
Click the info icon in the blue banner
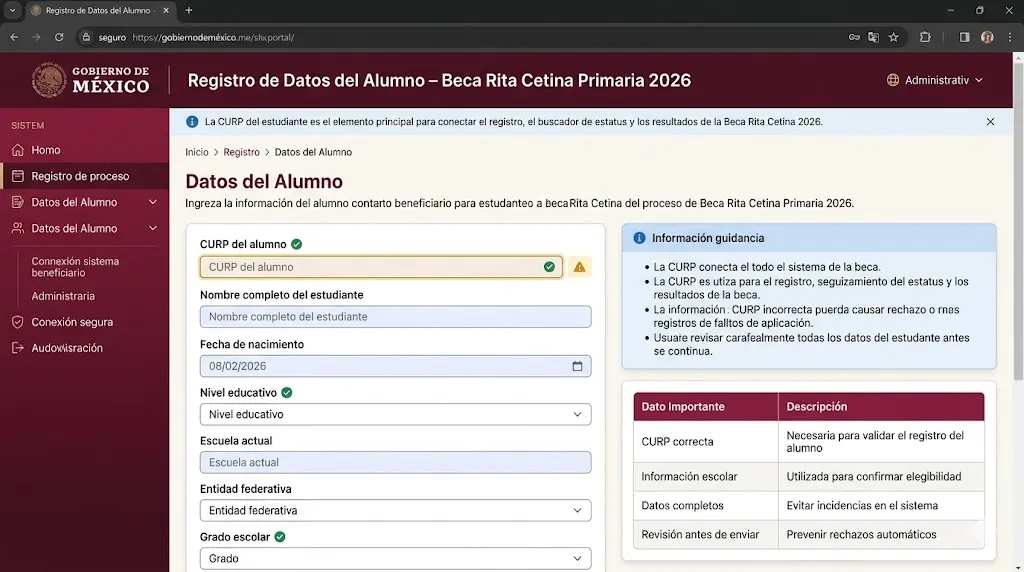click(x=192, y=121)
